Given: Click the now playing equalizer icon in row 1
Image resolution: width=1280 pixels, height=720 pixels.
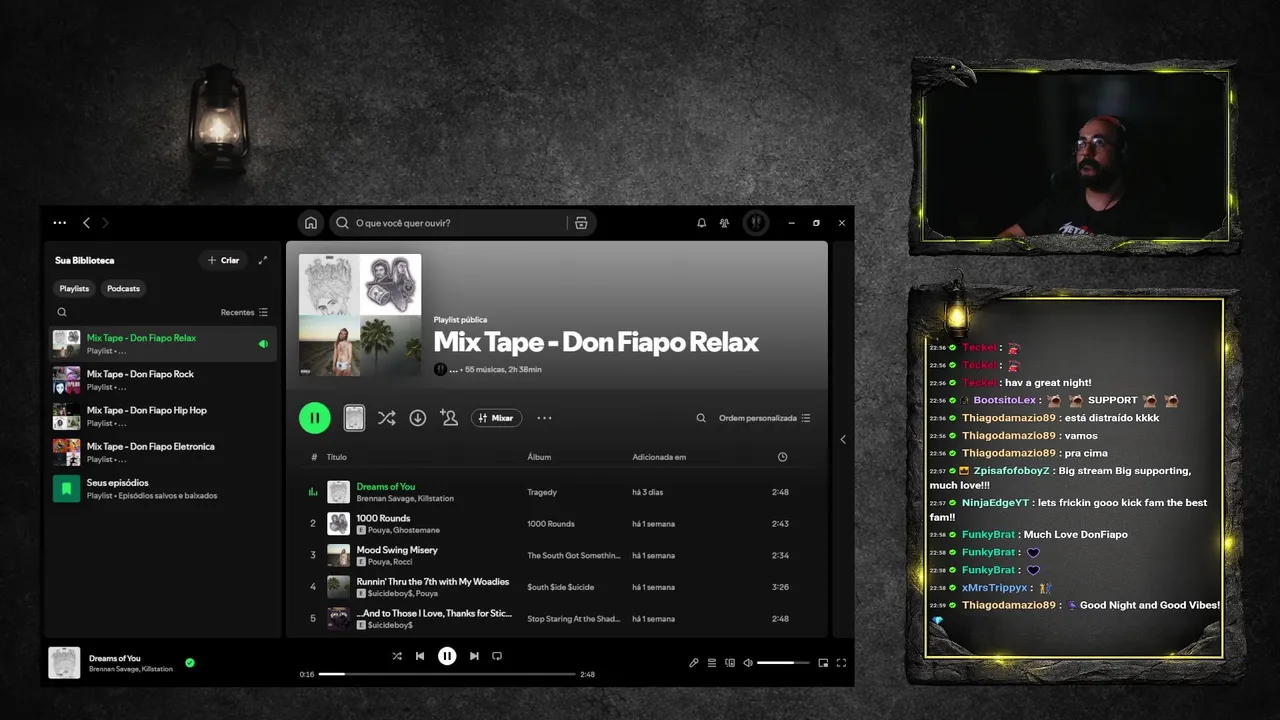Looking at the screenshot, I should [x=313, y=492].
